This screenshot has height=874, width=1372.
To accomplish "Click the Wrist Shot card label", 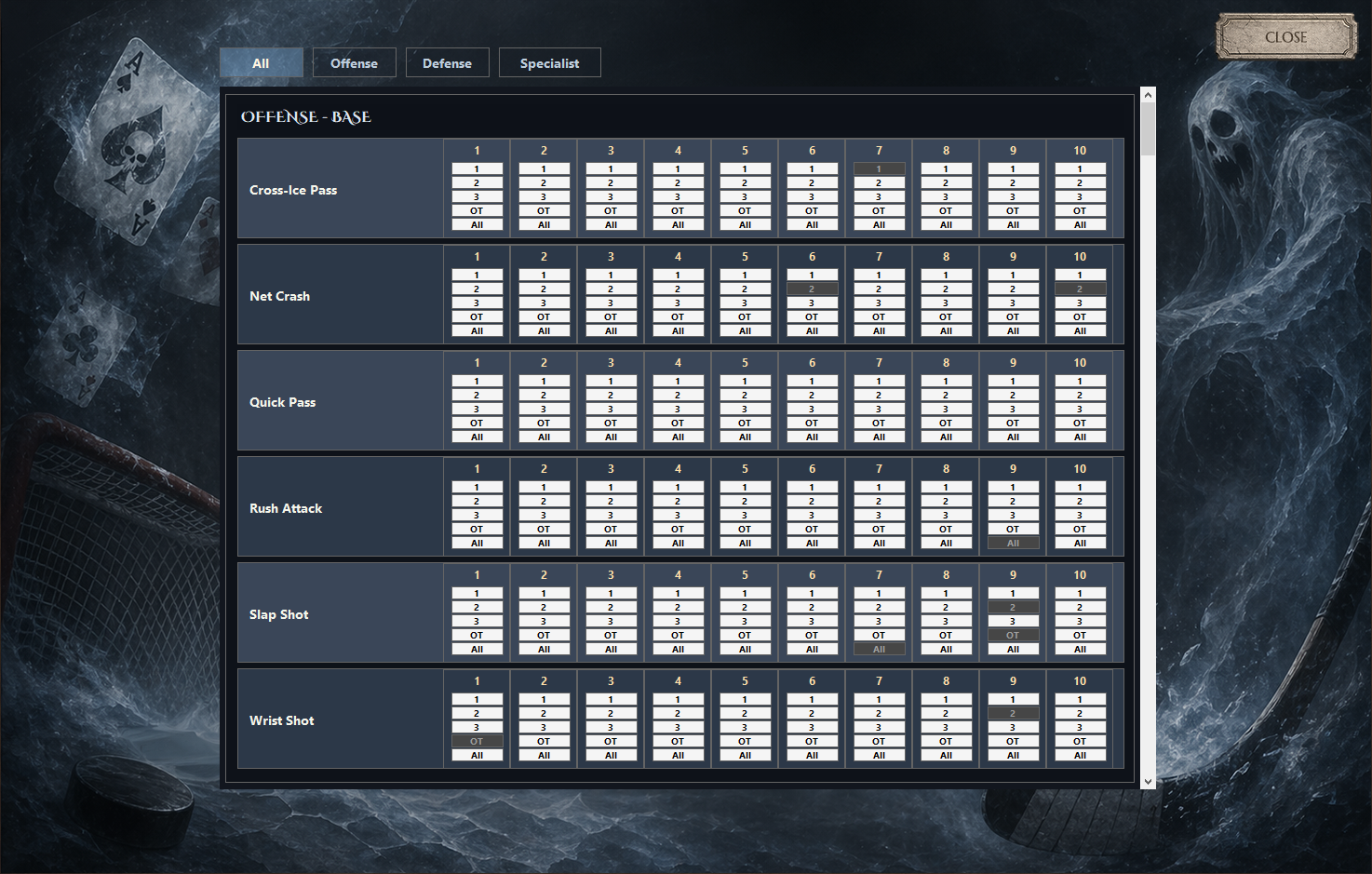I will 281,720.
